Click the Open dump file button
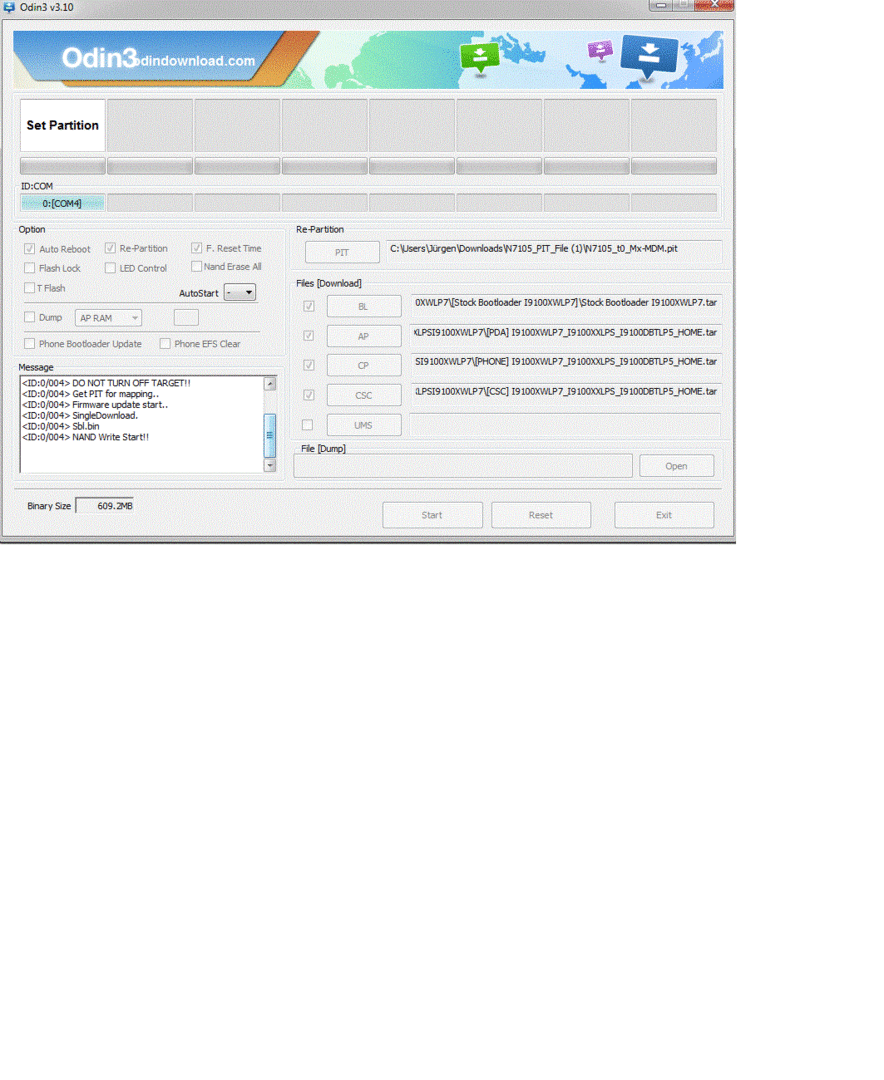884x1080 pixels. tap(677, 466)
